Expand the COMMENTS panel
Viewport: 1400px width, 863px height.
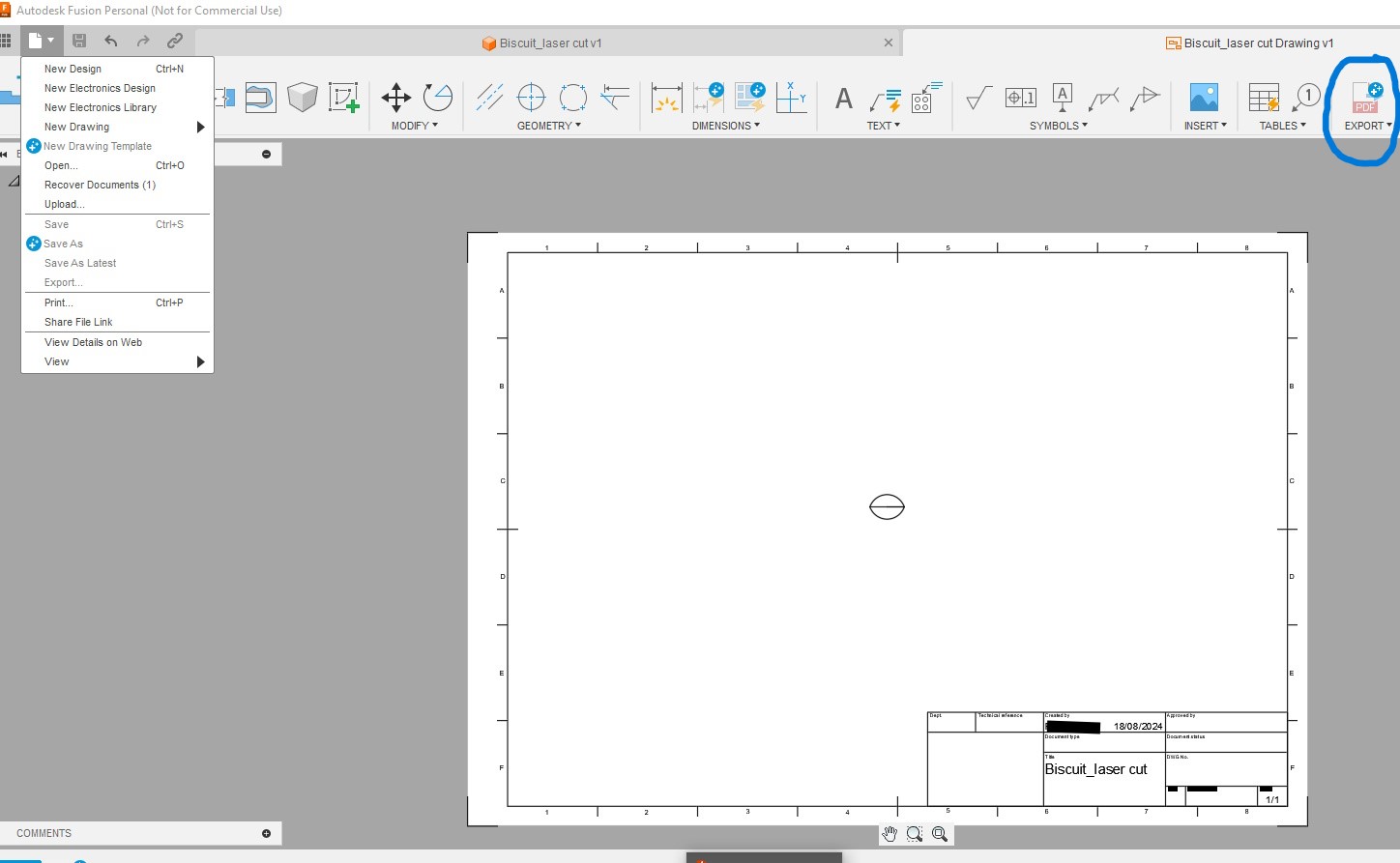(x=265, y=833)
